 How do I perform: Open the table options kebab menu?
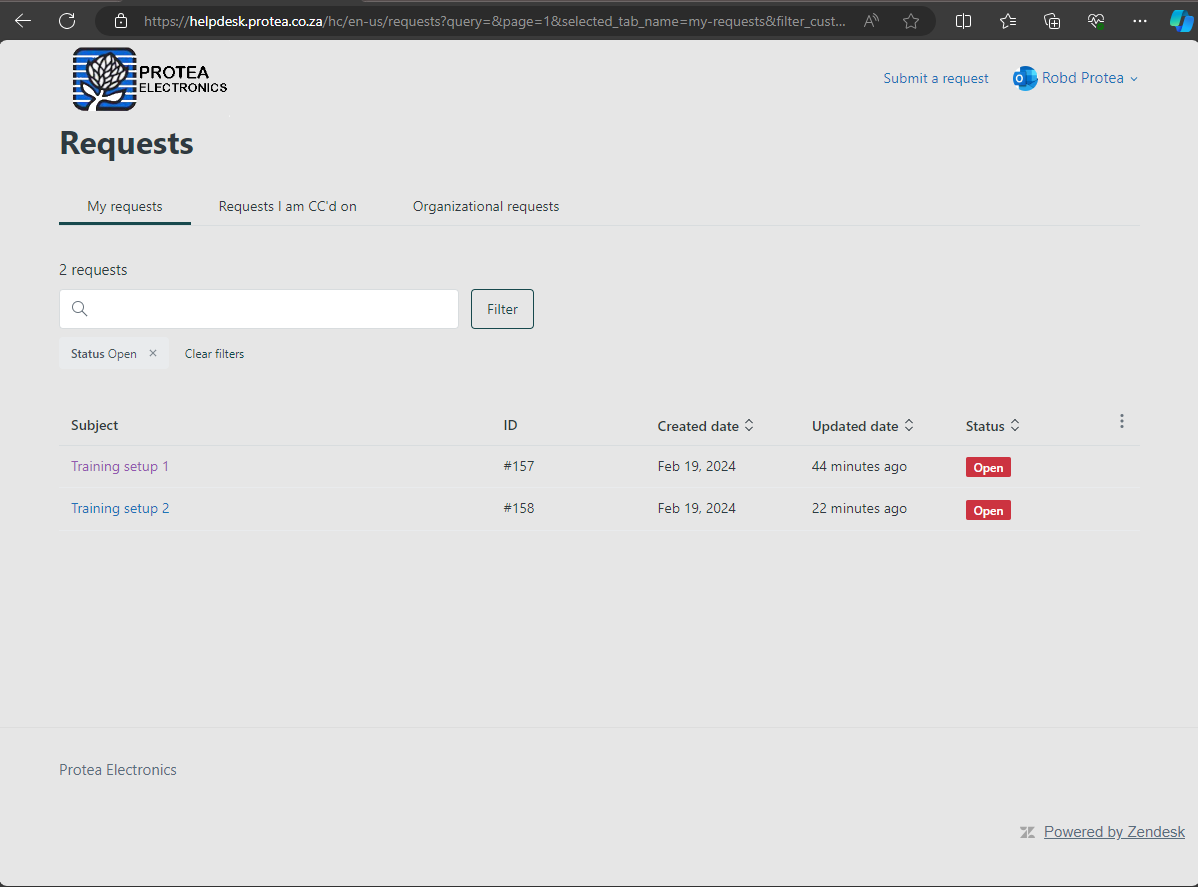click(x=1121, y=421)
